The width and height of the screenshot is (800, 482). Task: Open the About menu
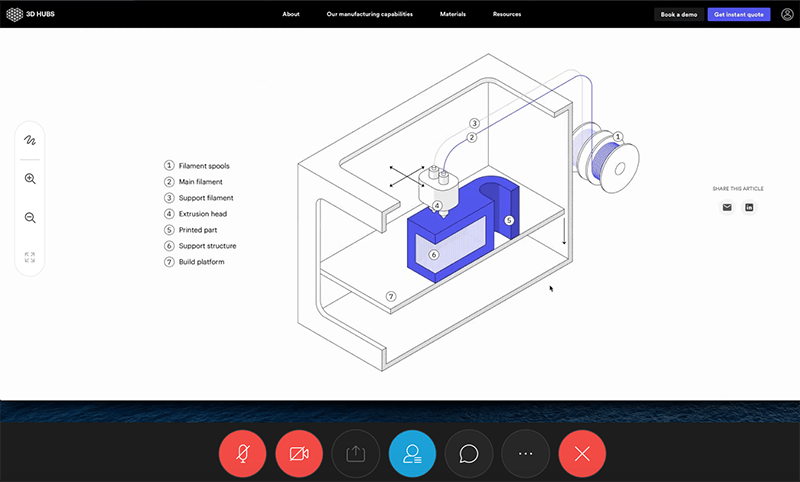(x=291, y=15)
